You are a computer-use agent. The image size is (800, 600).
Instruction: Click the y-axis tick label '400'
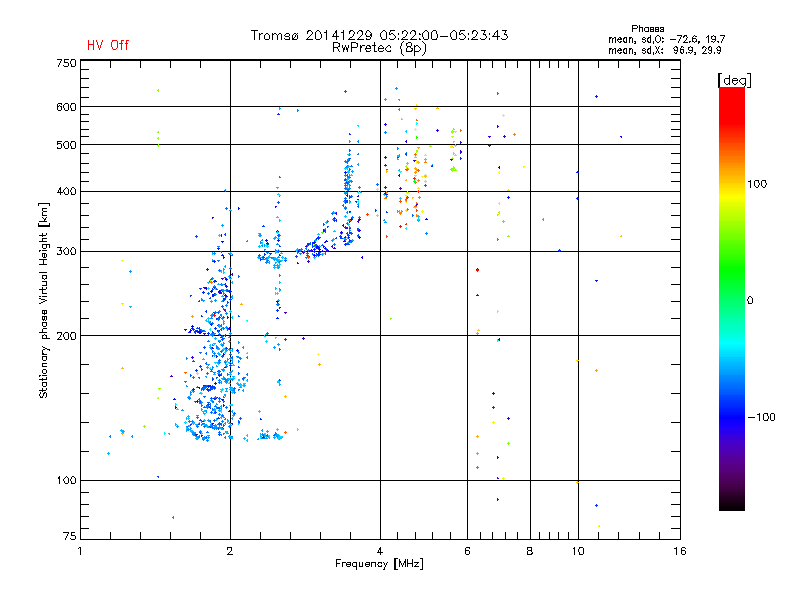coord(66,192)
